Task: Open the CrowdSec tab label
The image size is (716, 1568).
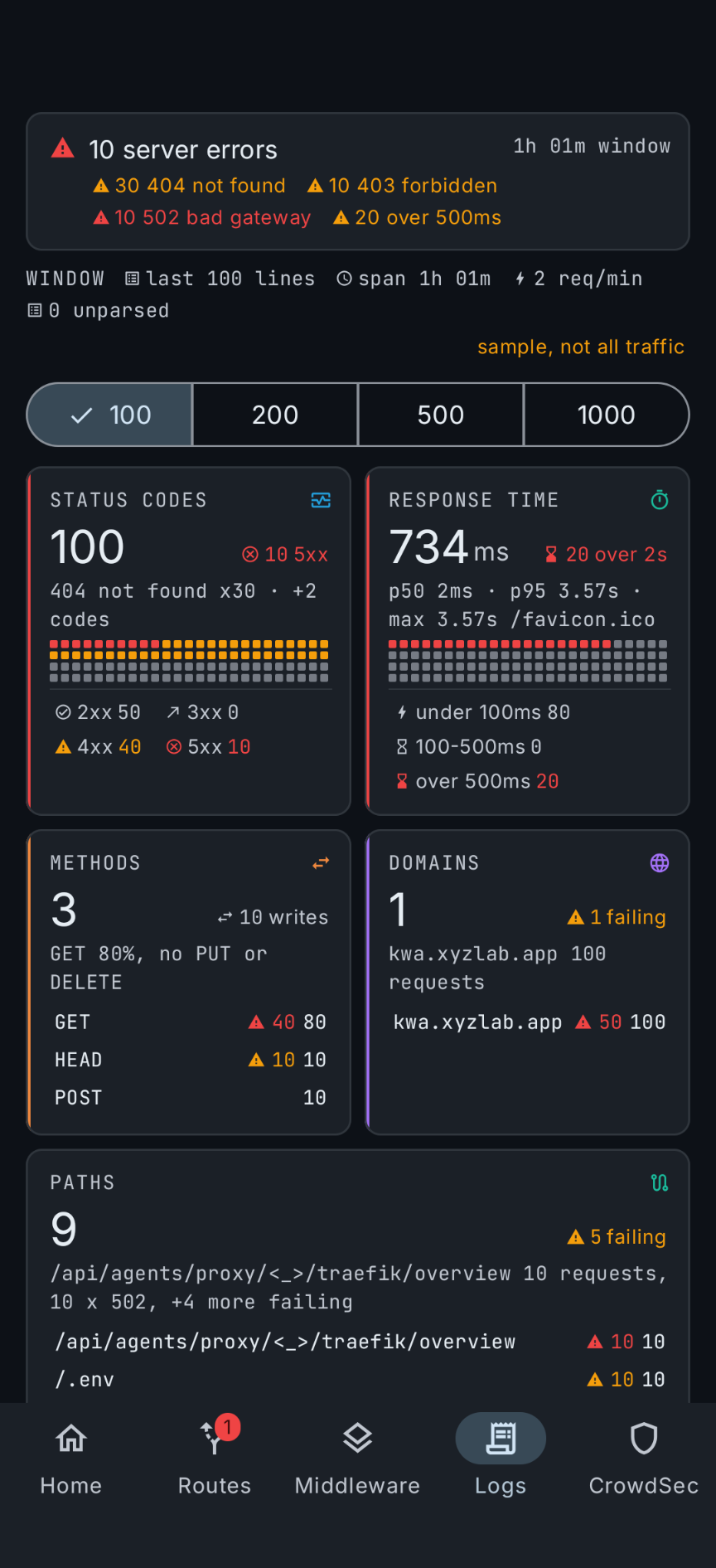Action: 644,1485
